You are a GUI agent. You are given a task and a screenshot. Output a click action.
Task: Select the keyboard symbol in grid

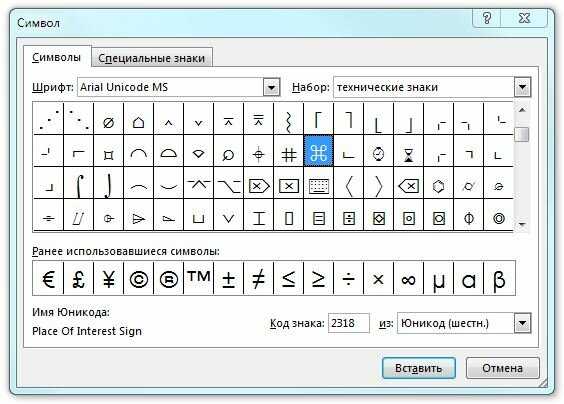(319, 186)
